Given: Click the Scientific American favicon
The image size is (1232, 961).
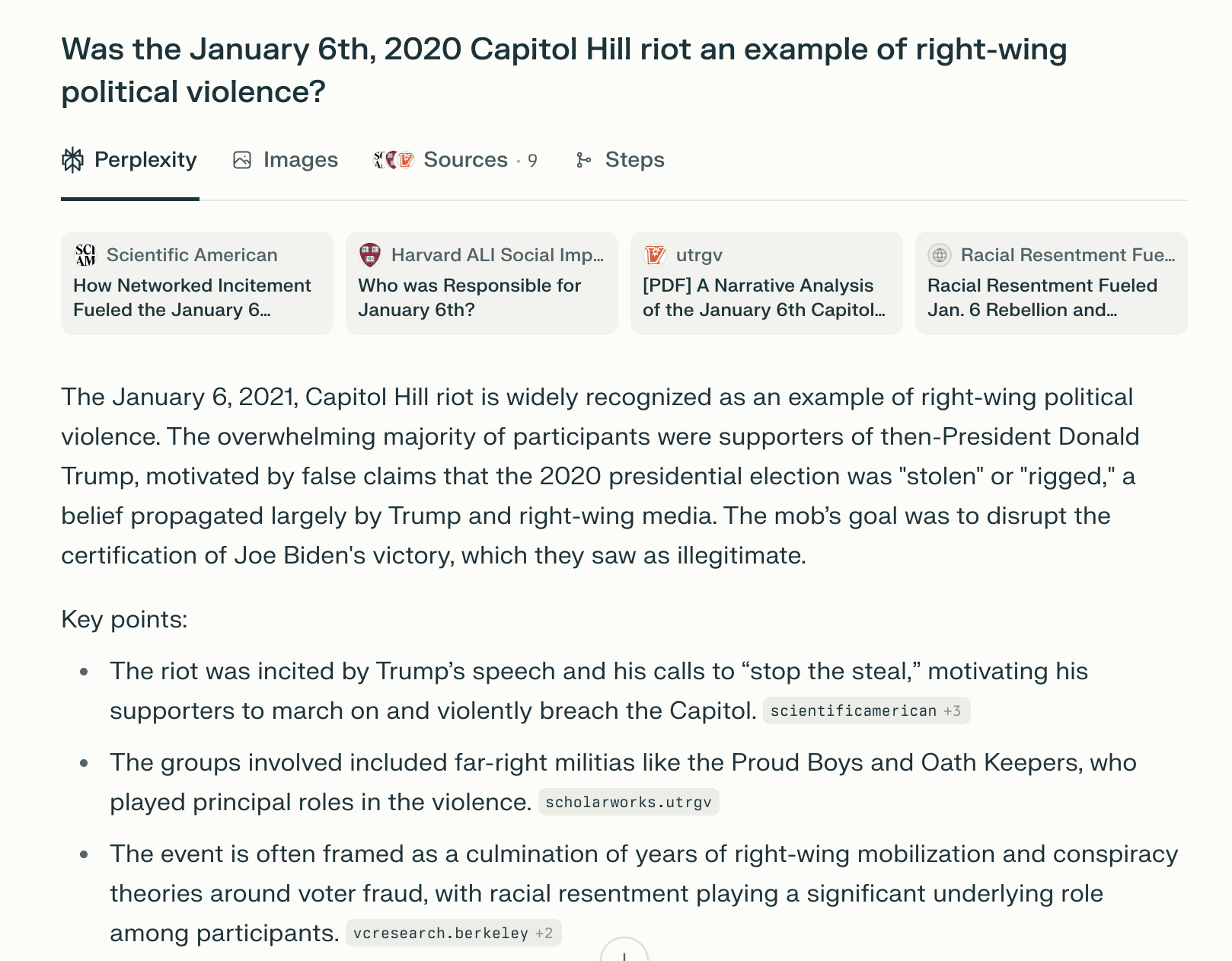Looking at the screenshot, I should [86, 255].
